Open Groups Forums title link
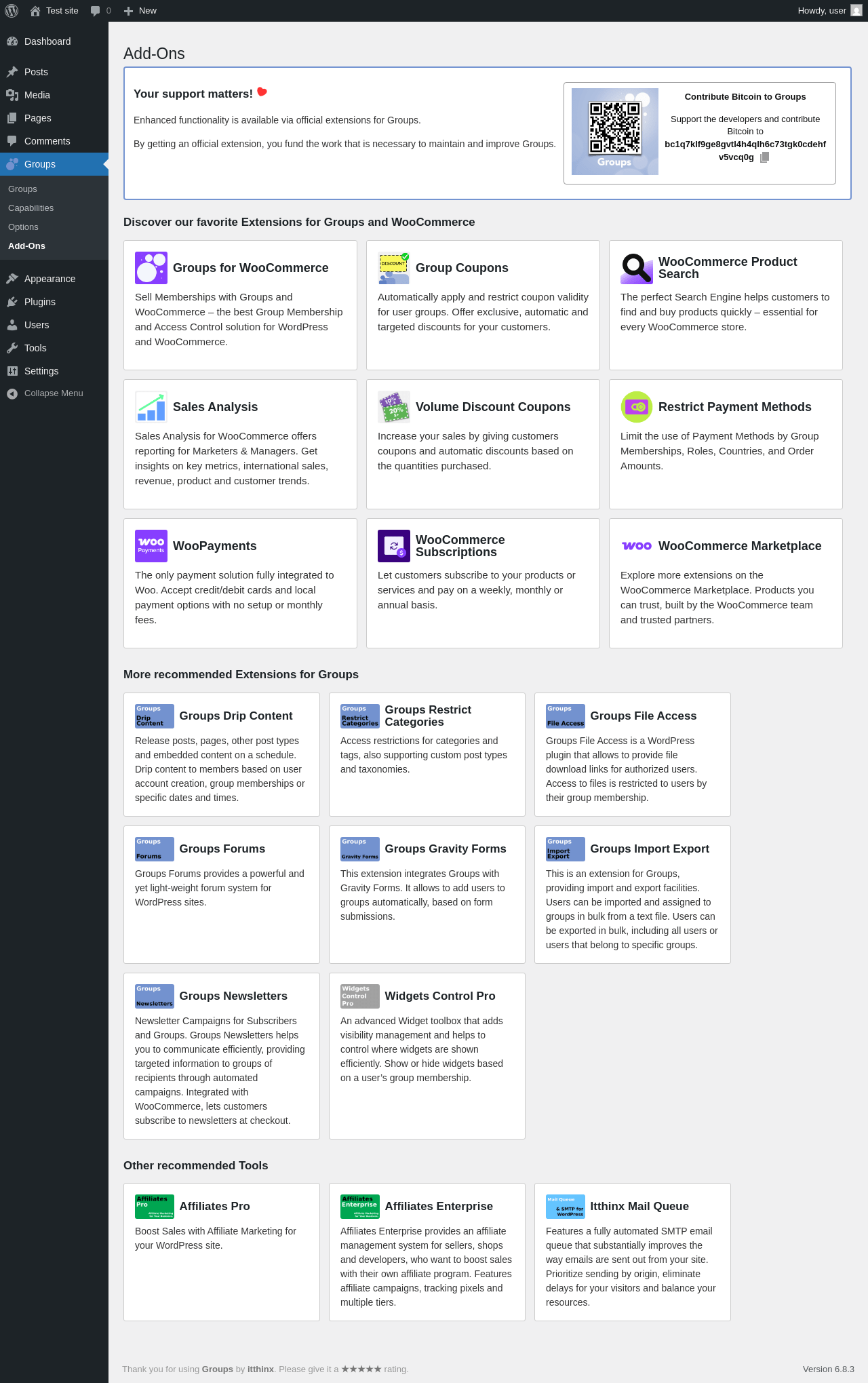Screen dimensions: 868x1383 (222, 849)
